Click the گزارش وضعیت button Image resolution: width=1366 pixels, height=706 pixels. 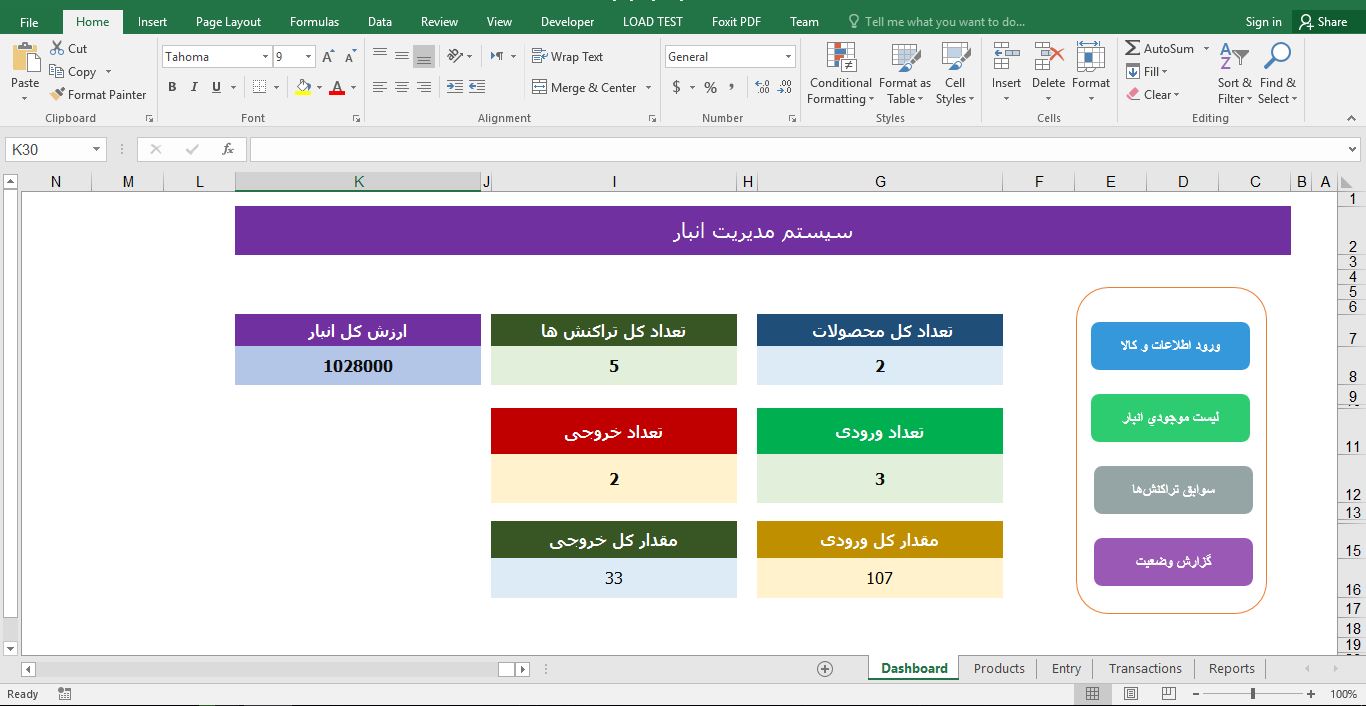[1172, 562]
